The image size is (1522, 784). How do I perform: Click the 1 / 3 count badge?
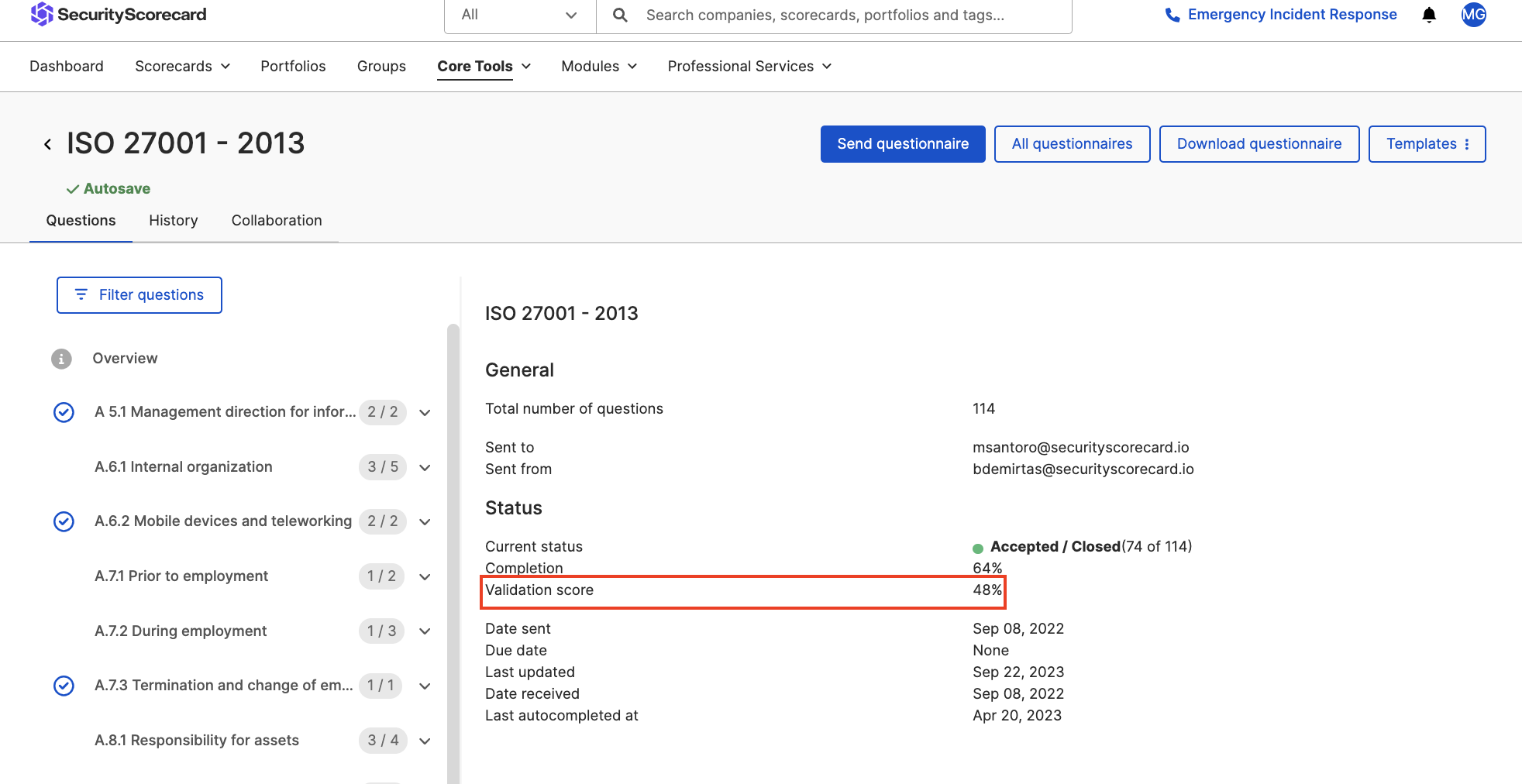pyautogui.click(x=382, y=631)
